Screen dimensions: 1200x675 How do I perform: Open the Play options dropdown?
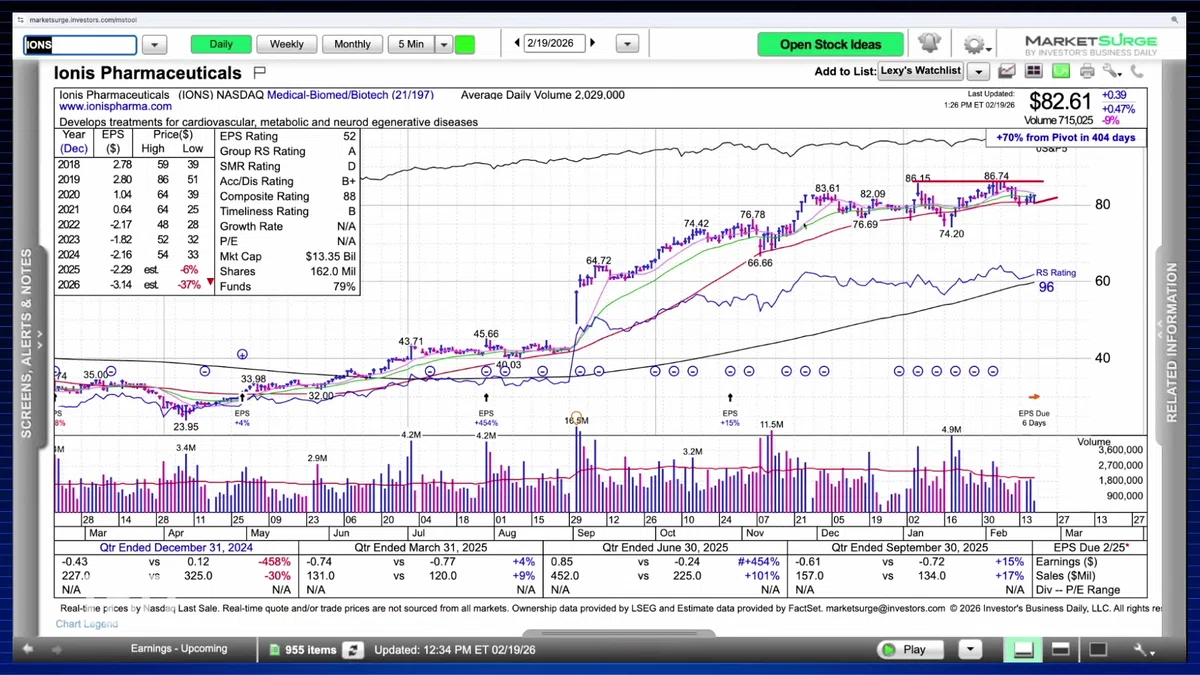point(969,650)
